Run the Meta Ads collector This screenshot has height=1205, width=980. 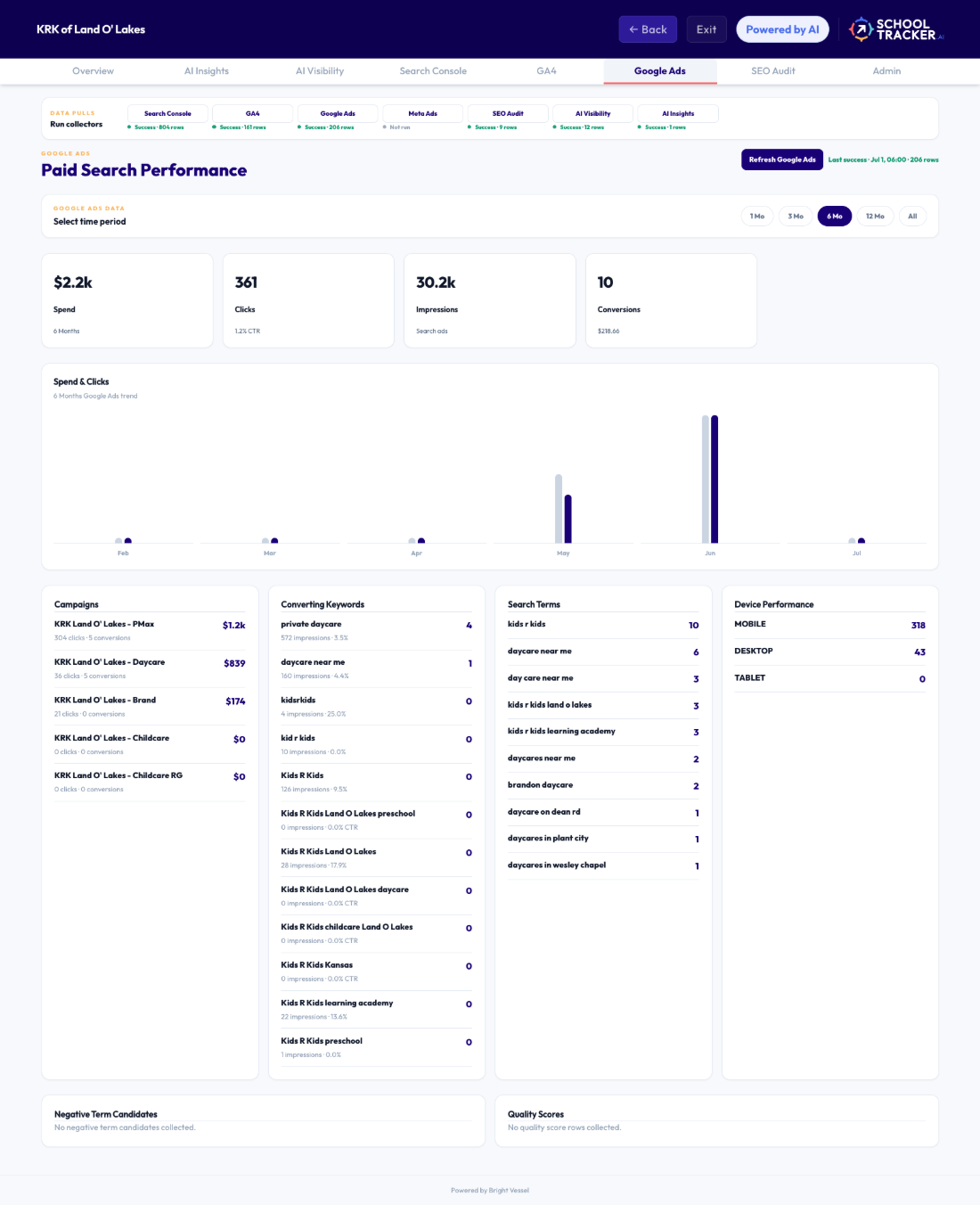(x=423, y=113)
